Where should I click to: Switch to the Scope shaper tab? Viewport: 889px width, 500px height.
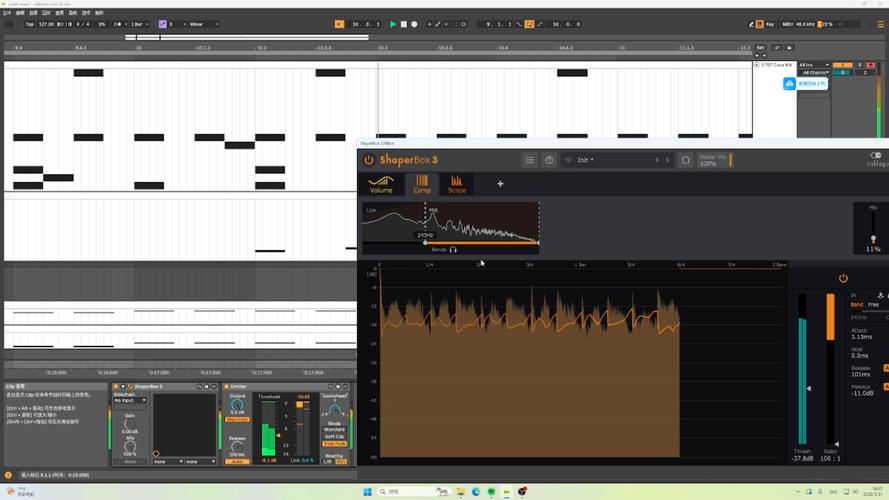[x=457, y=184]
